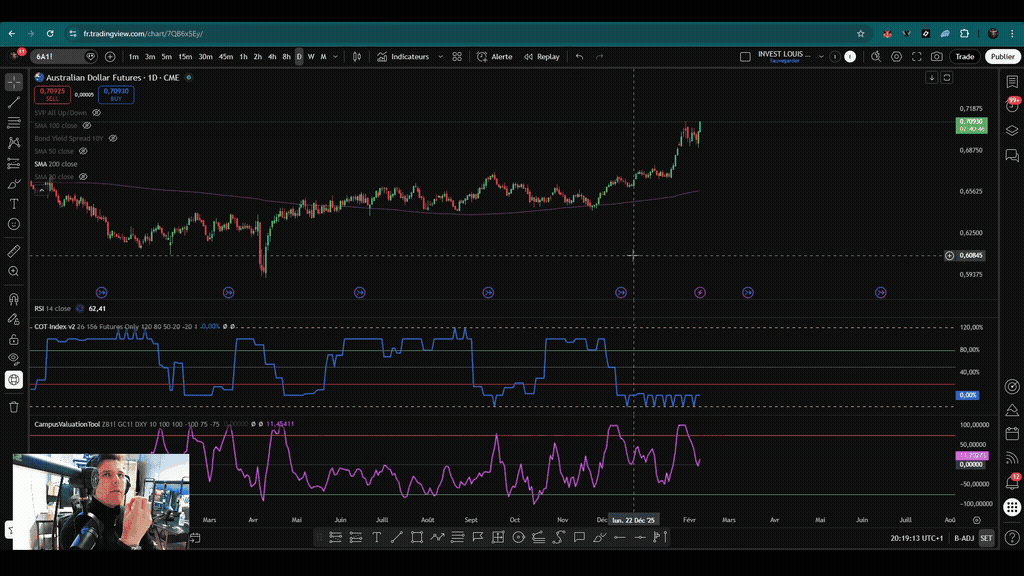Image resolution: width=1024 pixels, height=576 pixels.
Task: Take a chart snapshot with camera icon
Action: pos(936,57)
